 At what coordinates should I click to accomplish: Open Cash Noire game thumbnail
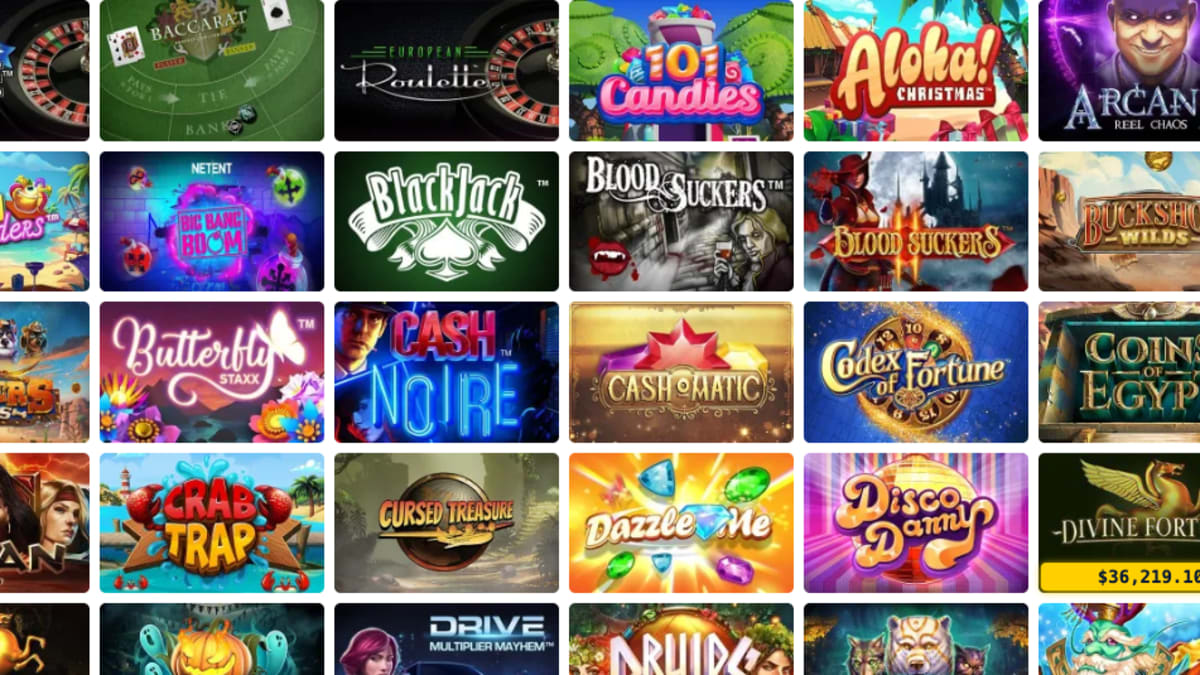tap(447, 372)
